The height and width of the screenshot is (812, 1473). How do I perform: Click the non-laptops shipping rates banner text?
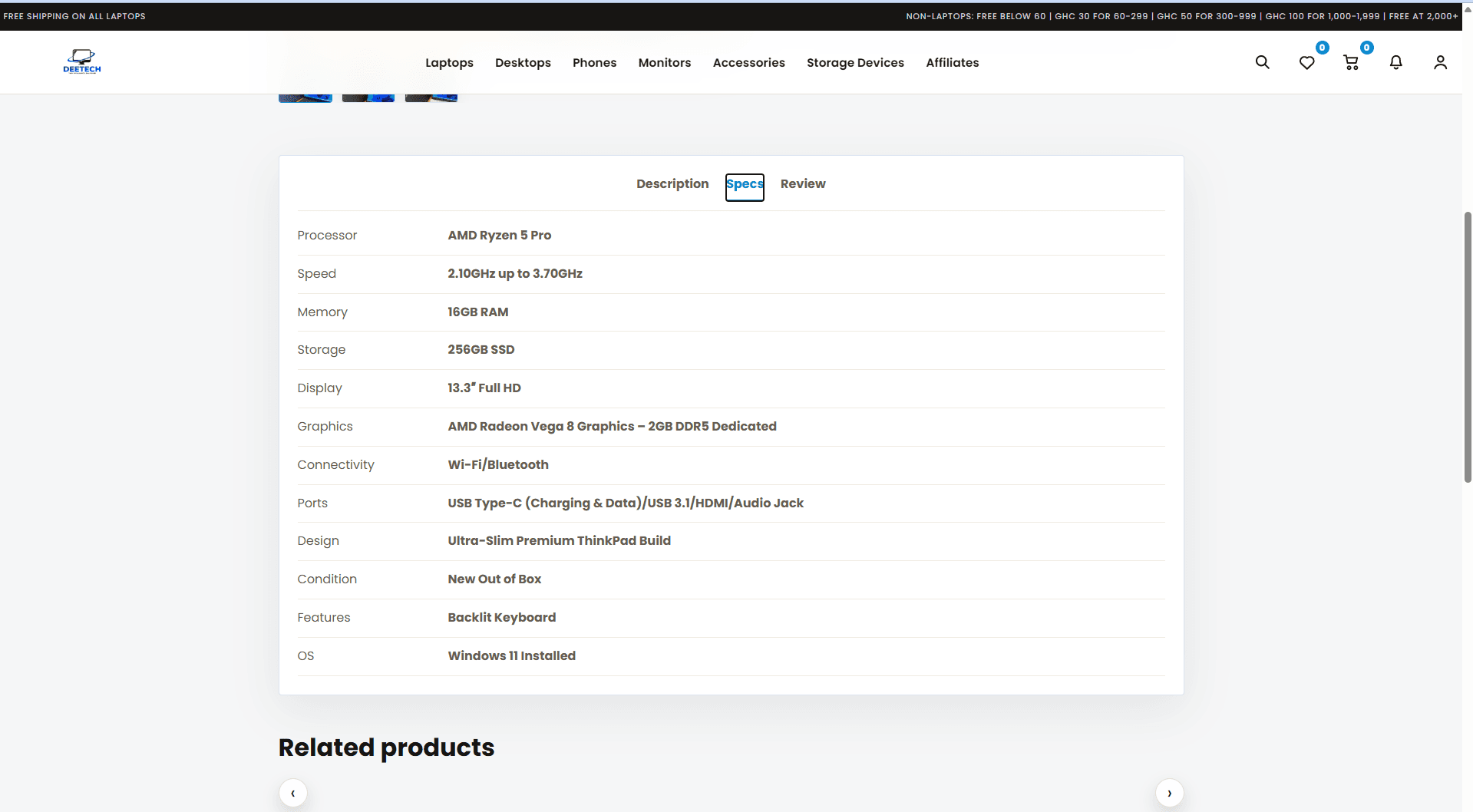click(x=1181, y=16)
